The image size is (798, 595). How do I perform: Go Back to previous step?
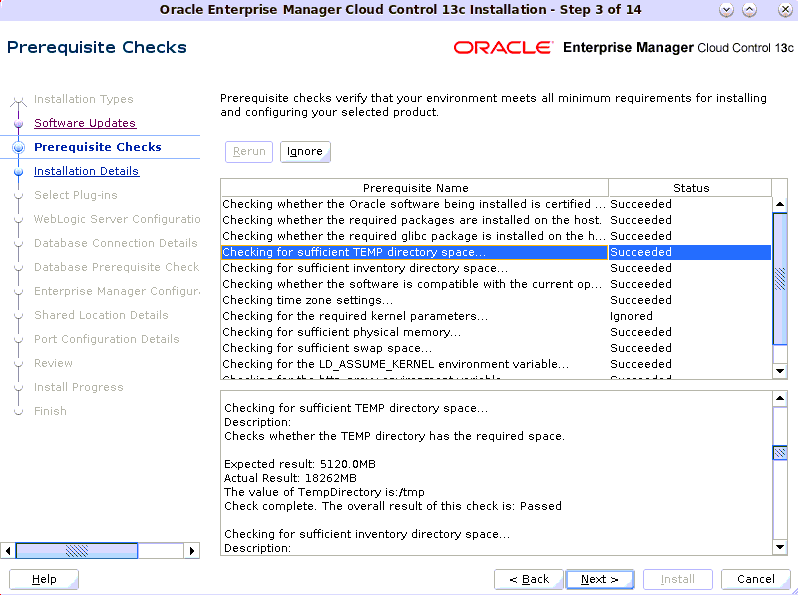pyautogui.click(x=529, y=579)
